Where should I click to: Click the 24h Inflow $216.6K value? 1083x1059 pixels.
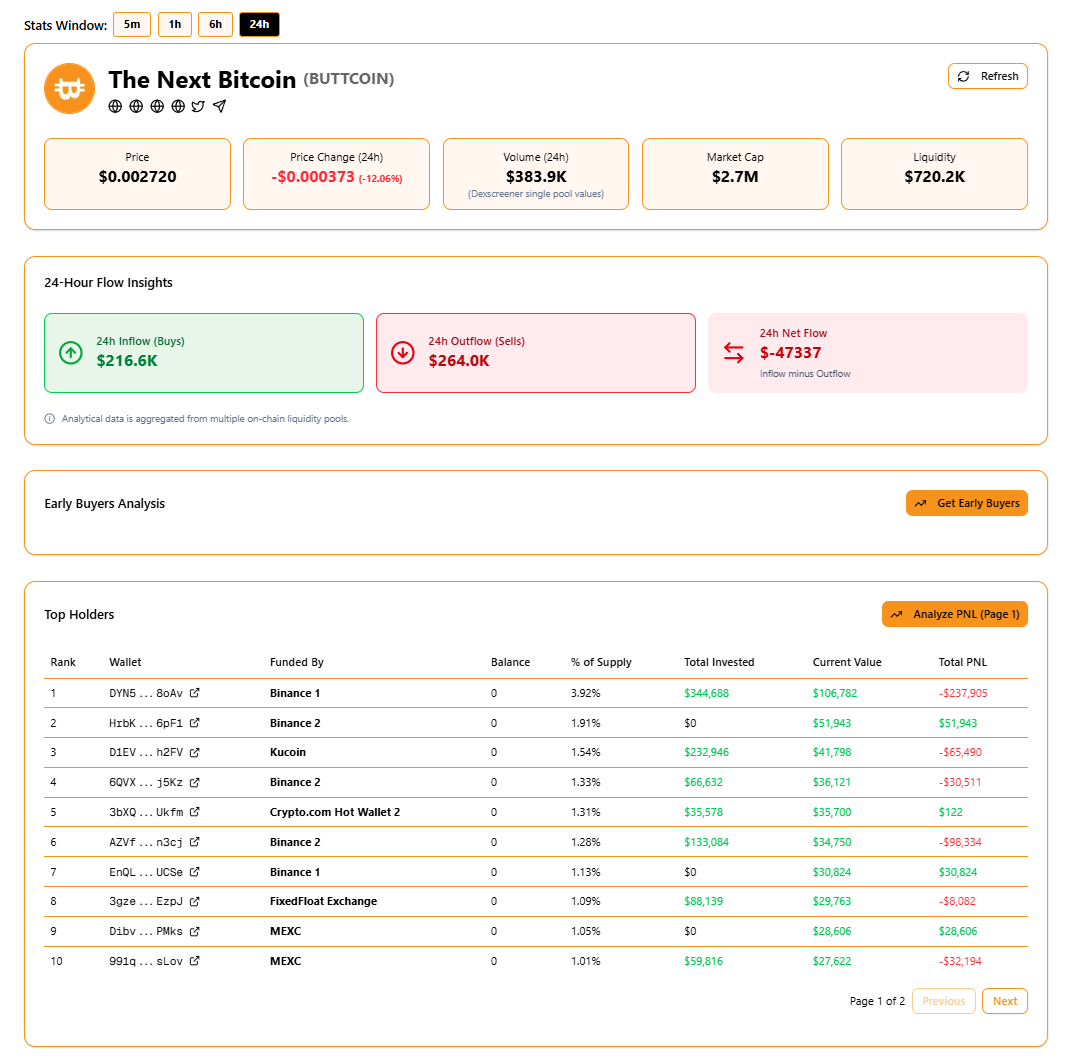(x=127, y=361)
